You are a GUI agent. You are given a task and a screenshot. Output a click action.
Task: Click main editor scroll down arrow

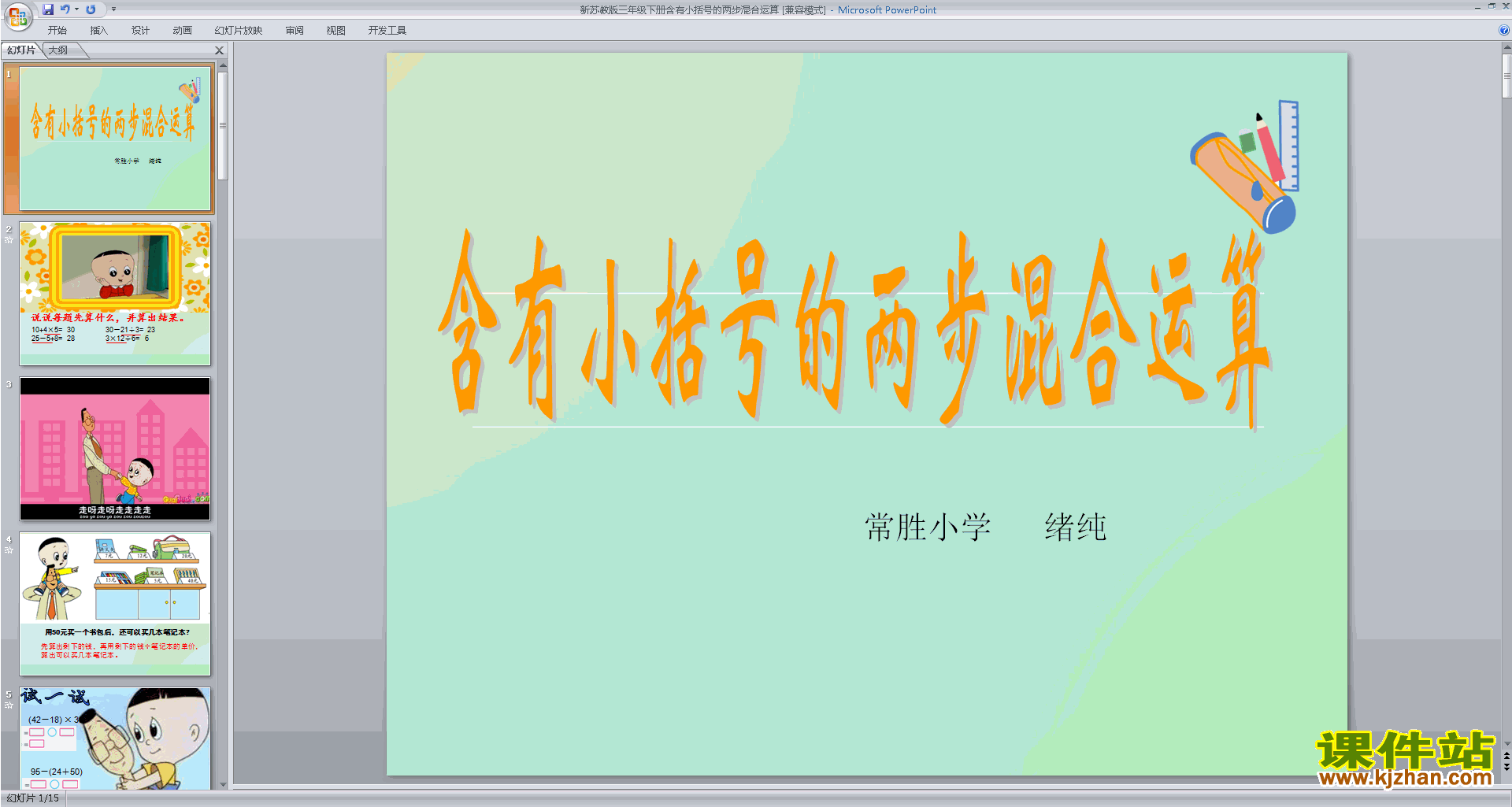click(1506, 742)
